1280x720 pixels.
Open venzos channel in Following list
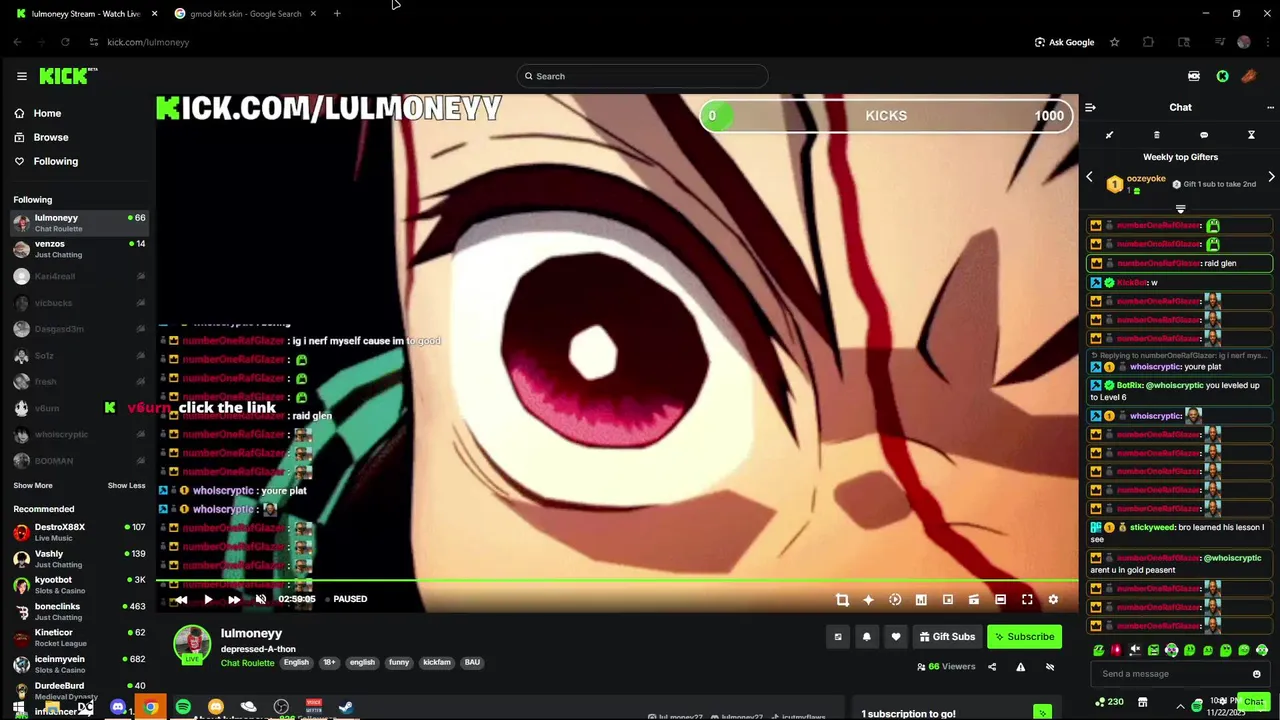(78, 249)
